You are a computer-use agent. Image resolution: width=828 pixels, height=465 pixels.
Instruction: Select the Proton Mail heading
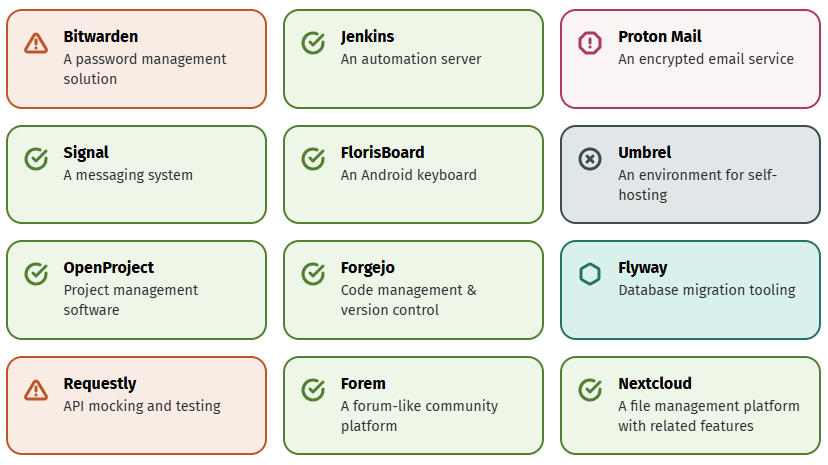pos(660,36)
